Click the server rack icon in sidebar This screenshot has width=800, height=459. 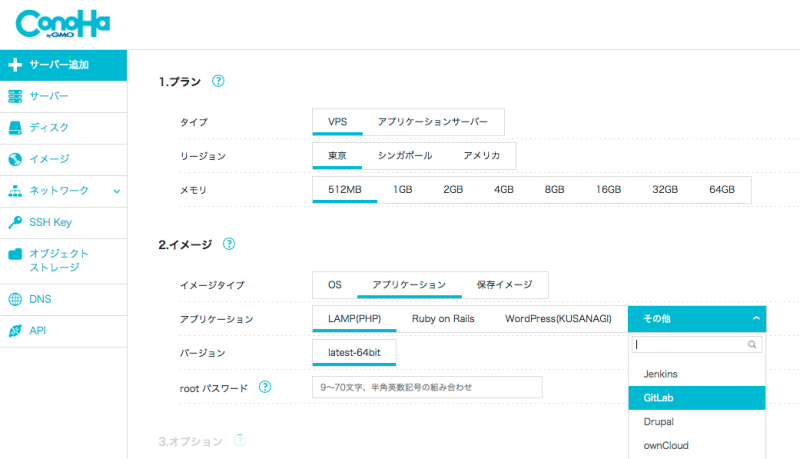pyautogui.click(x=15, y=96)
